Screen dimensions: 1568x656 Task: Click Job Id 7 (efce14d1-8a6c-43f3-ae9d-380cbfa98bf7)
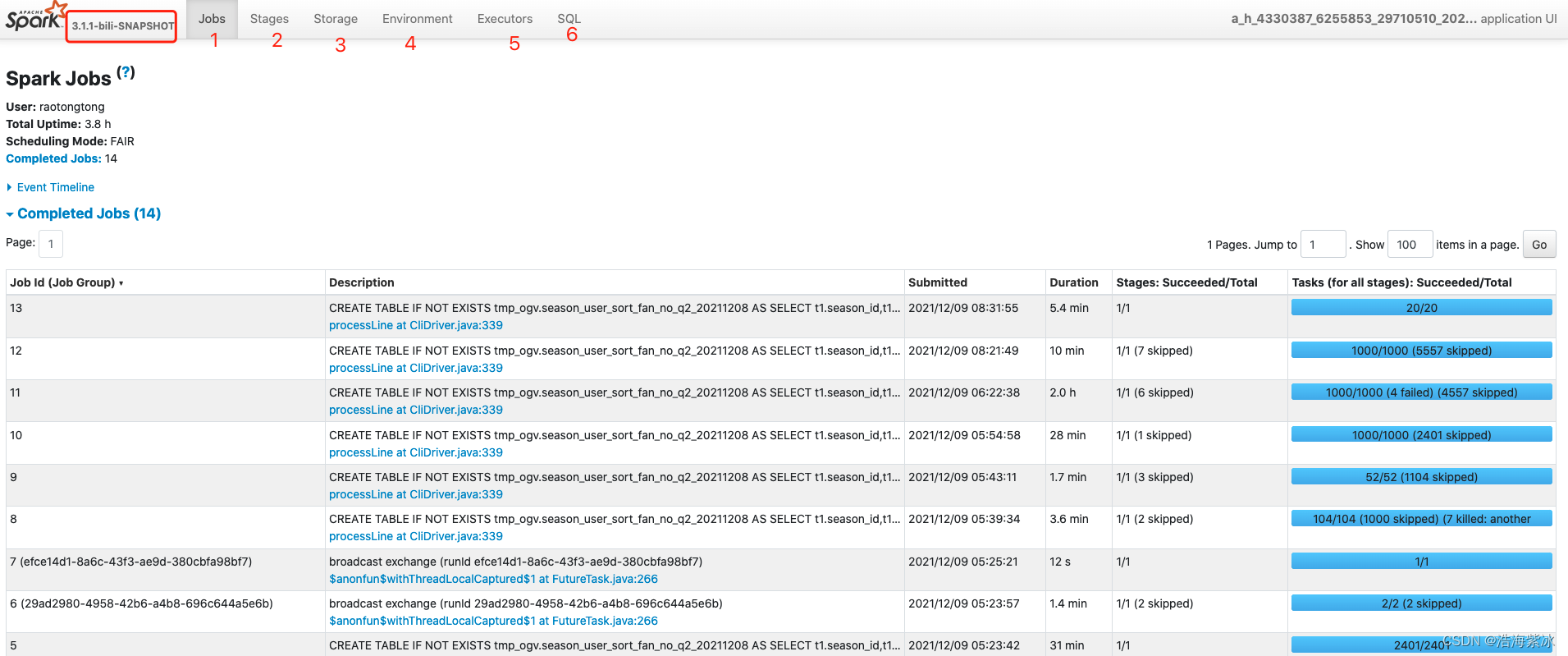pyautogui.click(x=131, y=562)
